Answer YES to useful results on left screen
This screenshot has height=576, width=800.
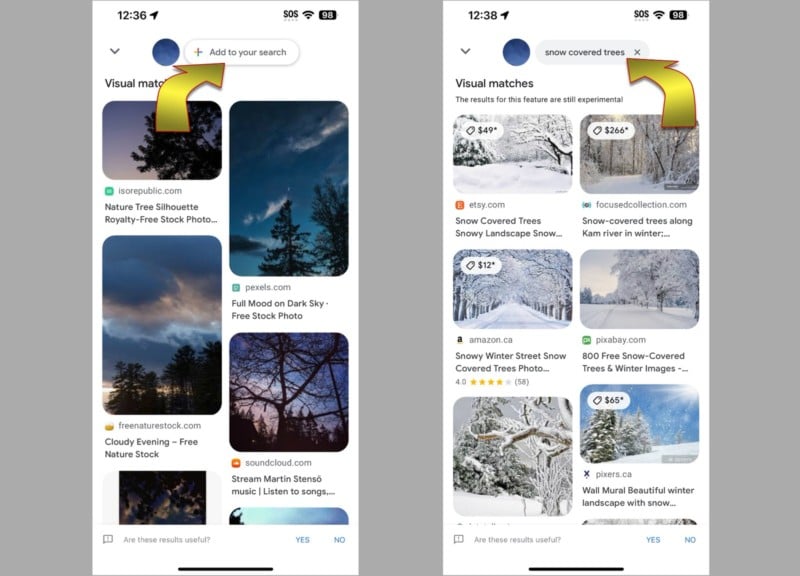(x=303, y=540)
